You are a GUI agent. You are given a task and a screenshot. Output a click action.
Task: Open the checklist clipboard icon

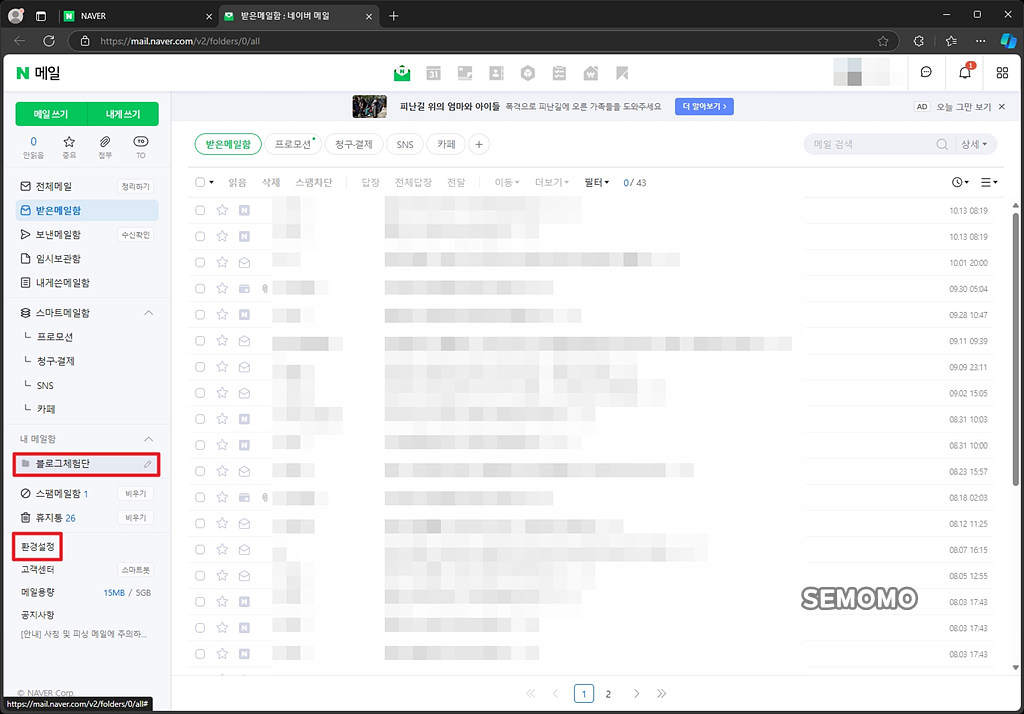tap(559, 73)
